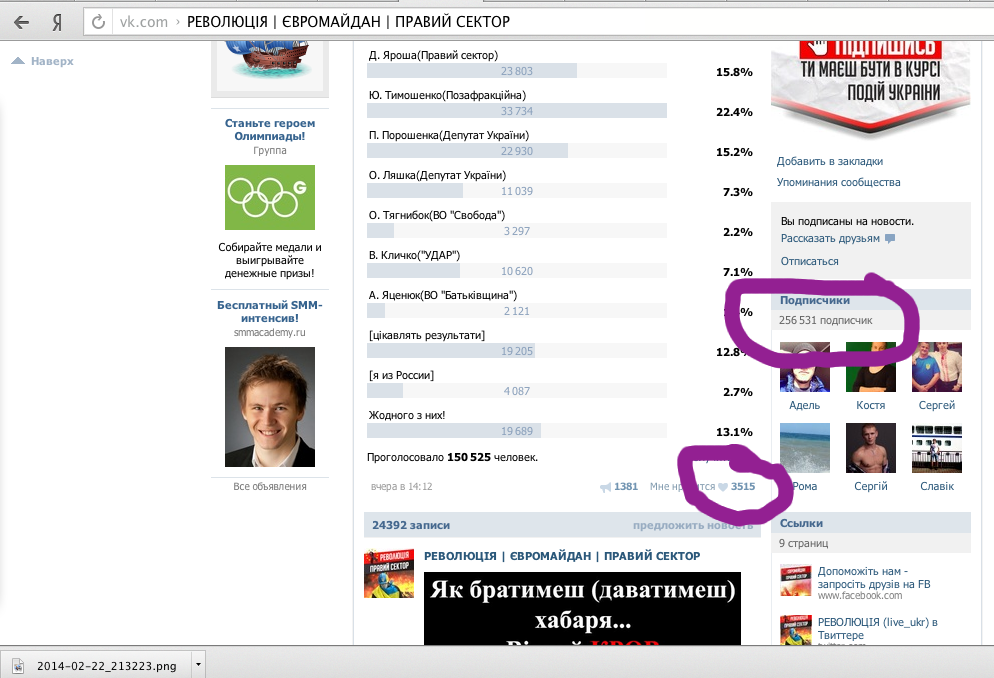Open 'Упоминания сообщества' link
The height and width of the screenshot is (678, 994).
839,182
